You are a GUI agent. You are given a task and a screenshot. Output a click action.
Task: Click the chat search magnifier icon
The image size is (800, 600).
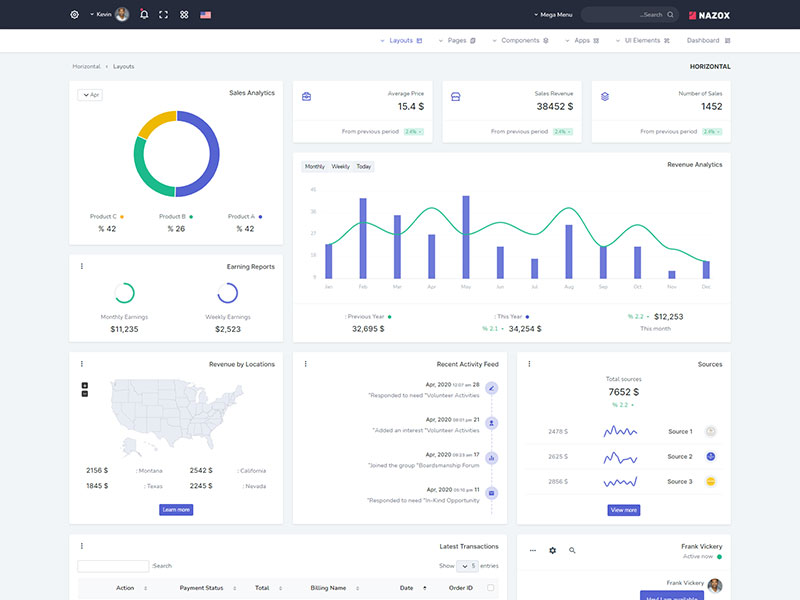[572, 550]
